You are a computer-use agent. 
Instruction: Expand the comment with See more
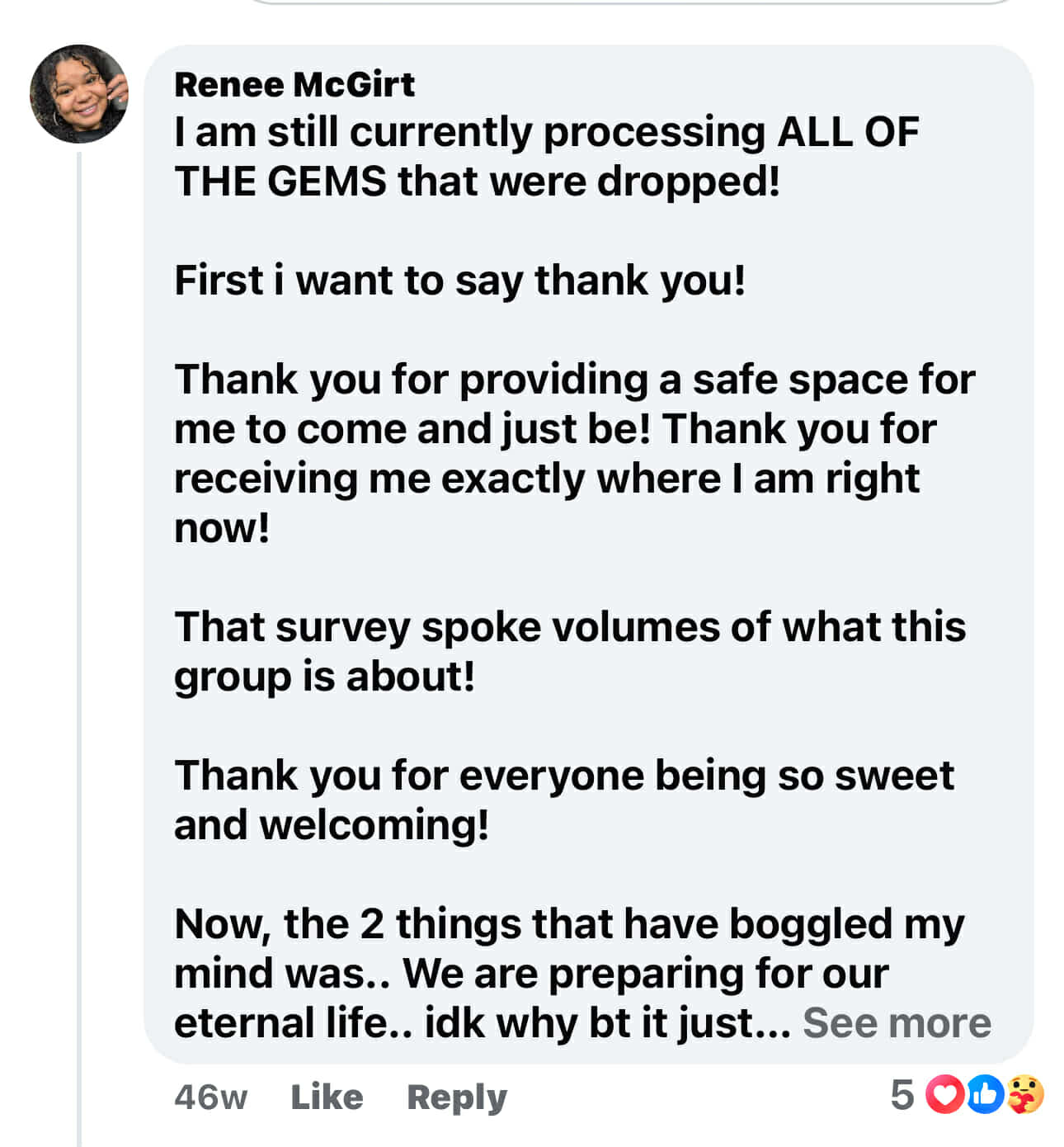(x=897, y=1023)
